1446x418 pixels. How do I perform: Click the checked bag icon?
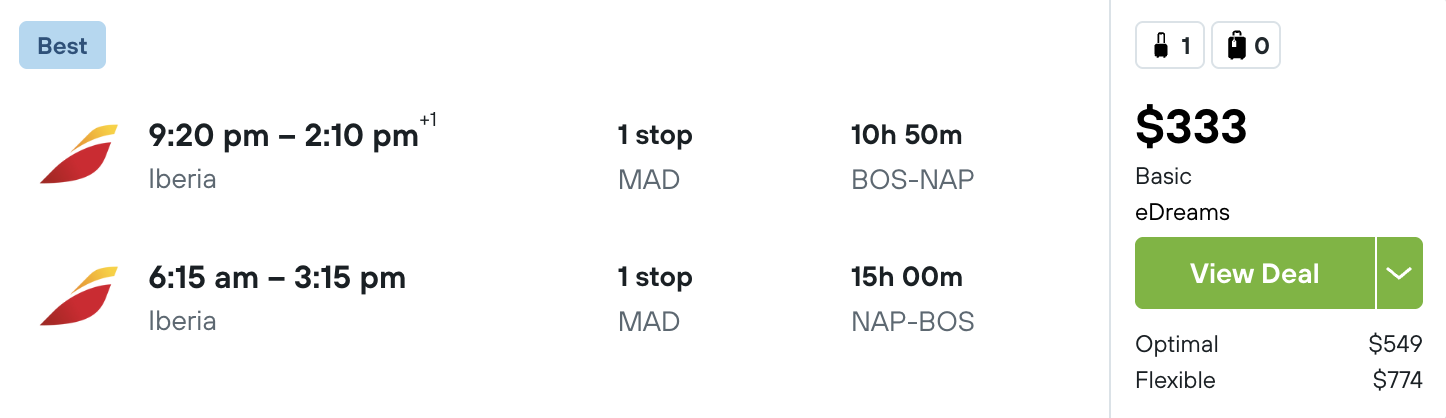tap(1237, 46)
